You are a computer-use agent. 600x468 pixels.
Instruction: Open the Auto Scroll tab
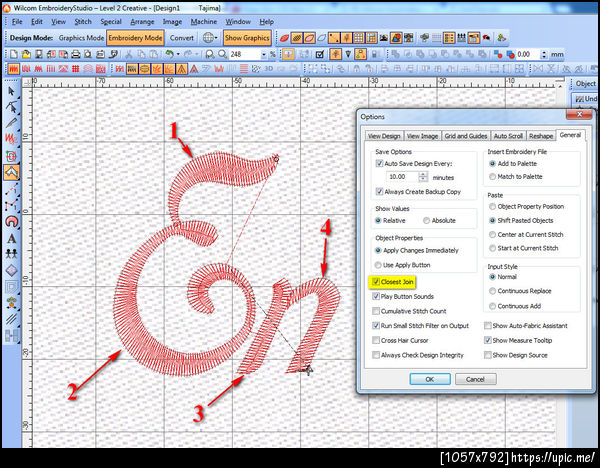click(x=508, y=136)
